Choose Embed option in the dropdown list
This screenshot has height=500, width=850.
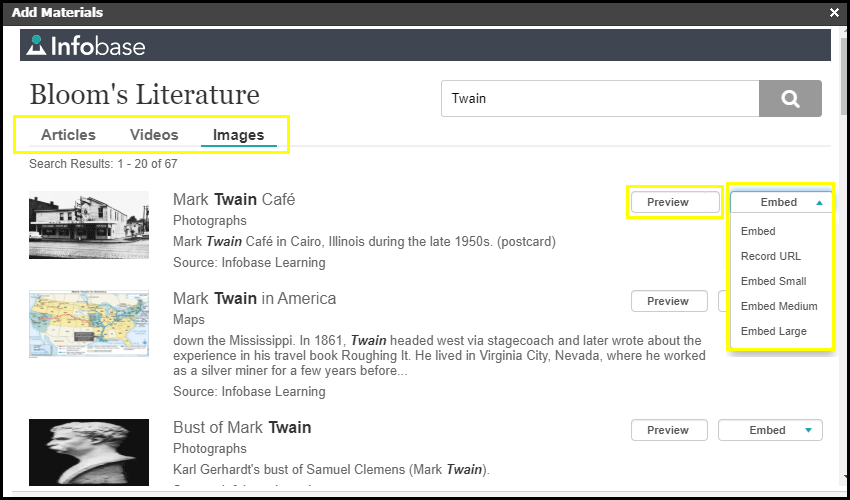pos(758,231)
